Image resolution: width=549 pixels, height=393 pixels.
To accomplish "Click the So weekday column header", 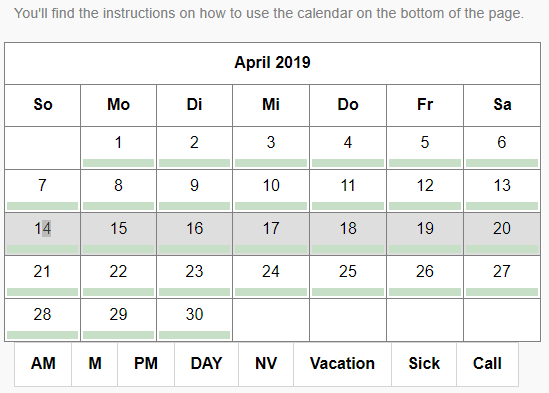I will tap(42, 105).
